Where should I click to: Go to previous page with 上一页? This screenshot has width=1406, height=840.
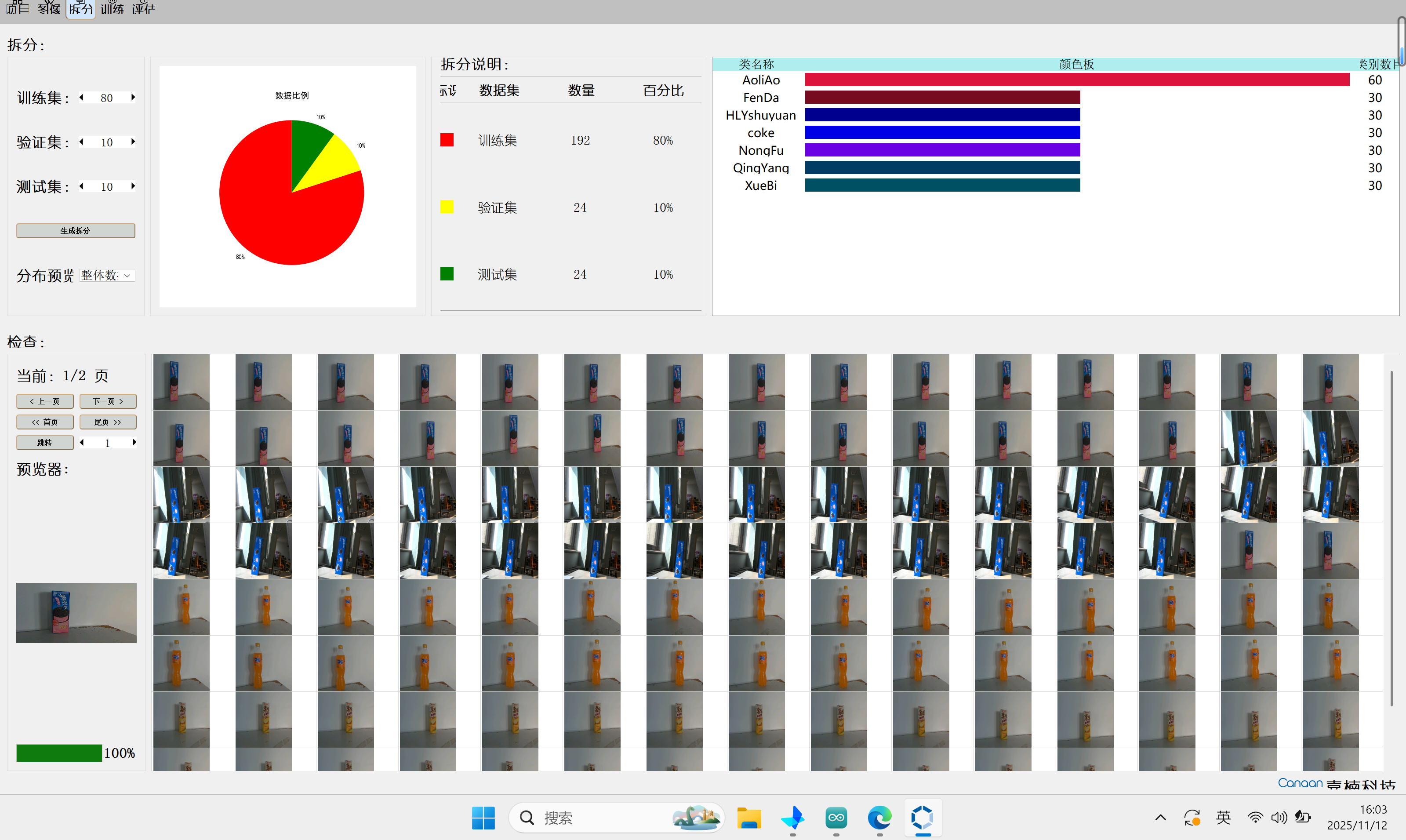pos(45,401)
